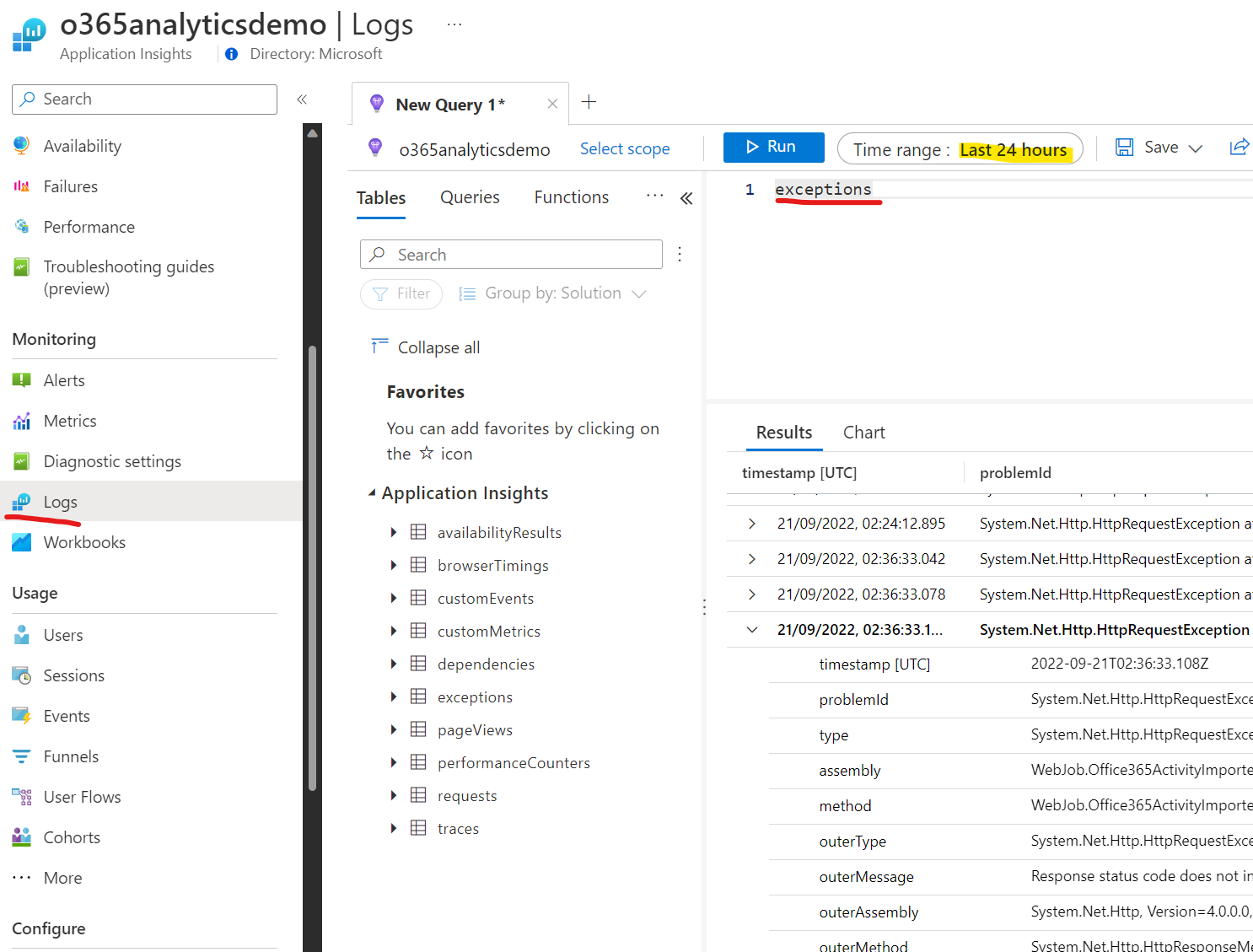Click Collapse all
1253x952 pixels.
438,347
